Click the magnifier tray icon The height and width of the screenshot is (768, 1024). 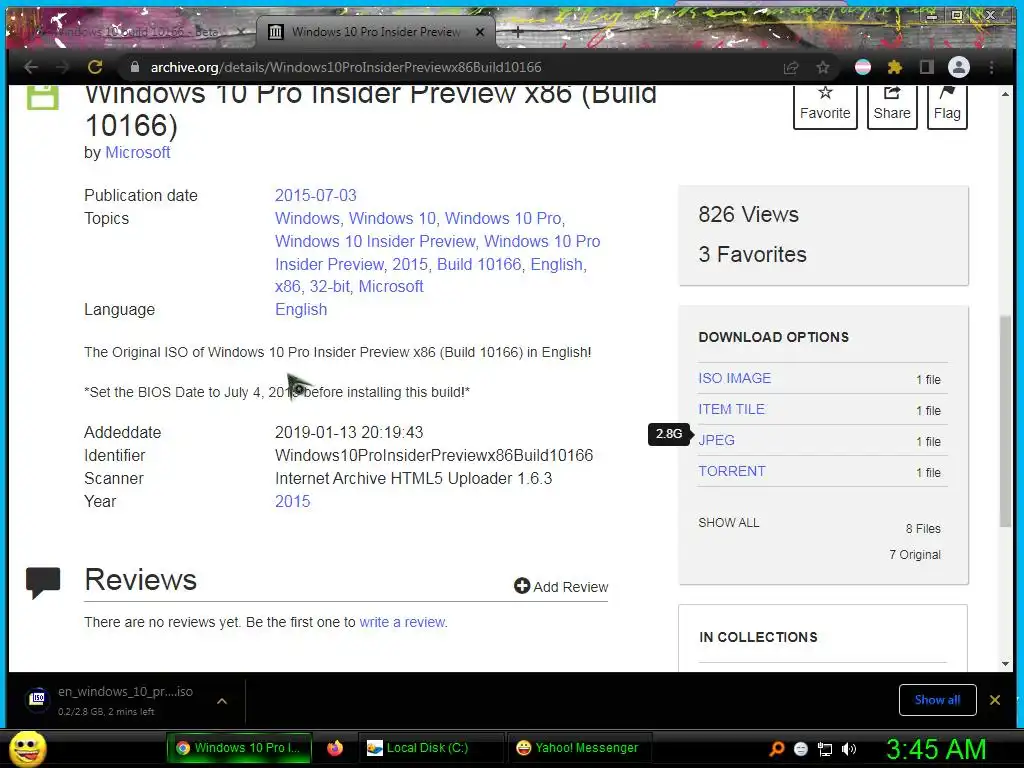coord(777,748)
